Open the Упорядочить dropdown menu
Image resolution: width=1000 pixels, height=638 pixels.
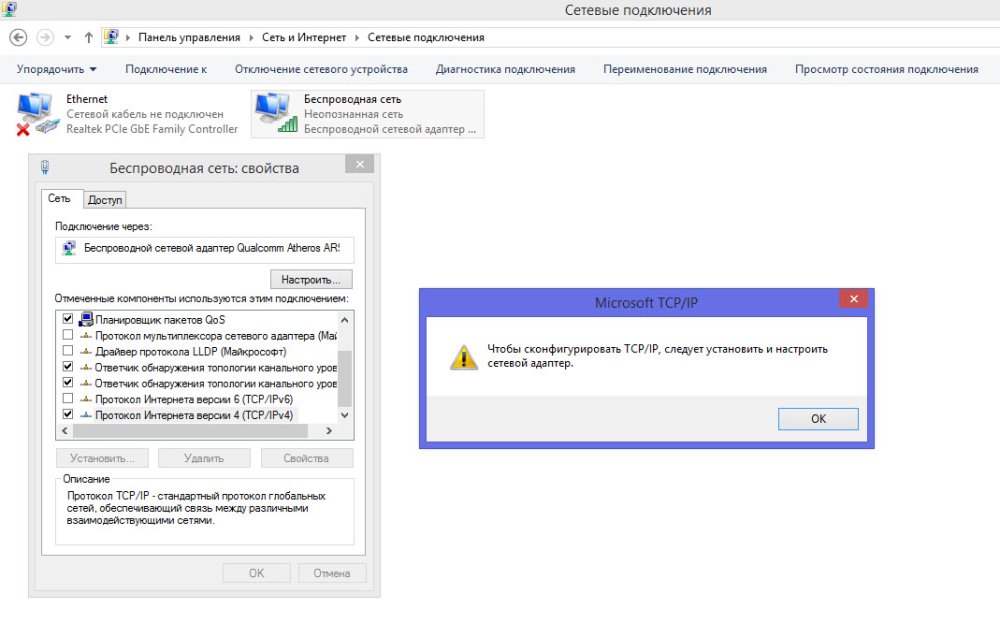click(x=57, y=69)
